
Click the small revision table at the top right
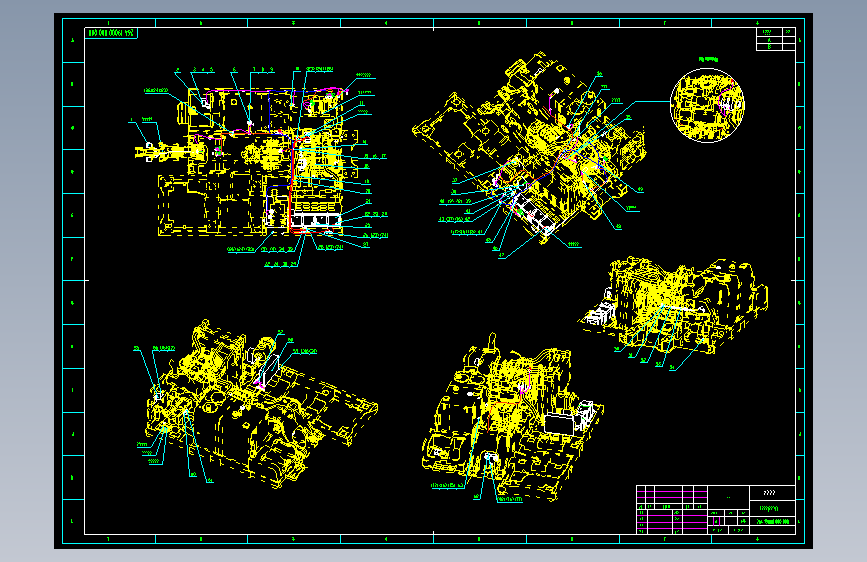(x=775, y=39)
